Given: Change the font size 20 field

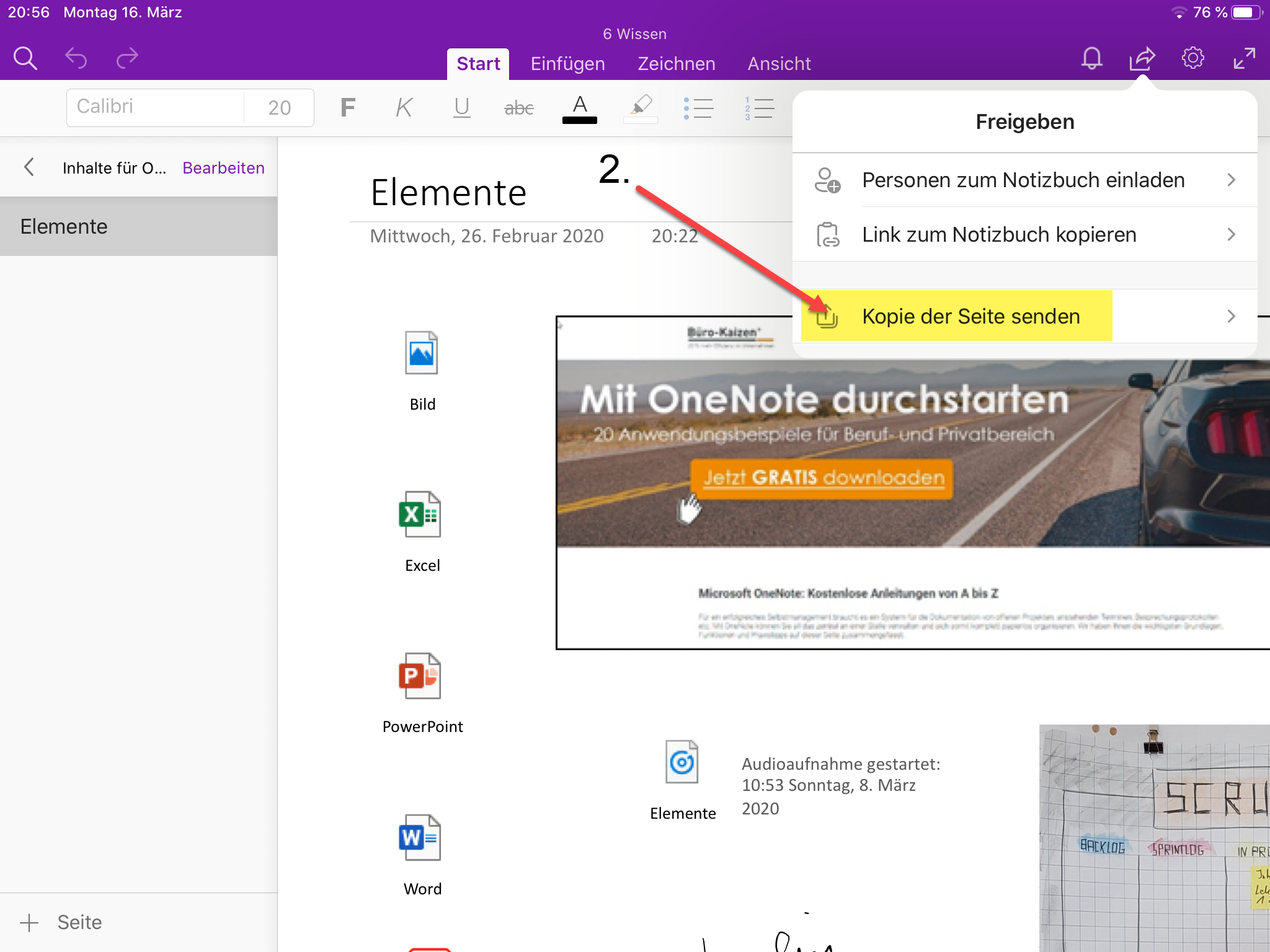Looking at the screenshot, I should pyautogui.click(x=280, y=108).
